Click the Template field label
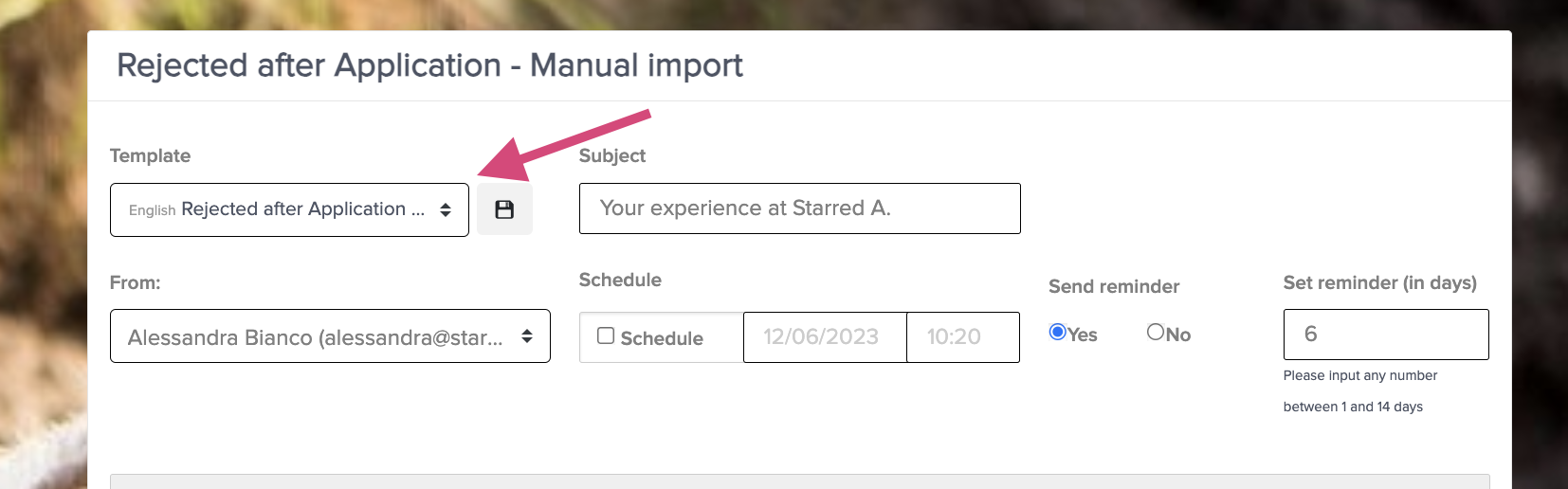Viewport: 1568px width, 489px height. [150, 155]
